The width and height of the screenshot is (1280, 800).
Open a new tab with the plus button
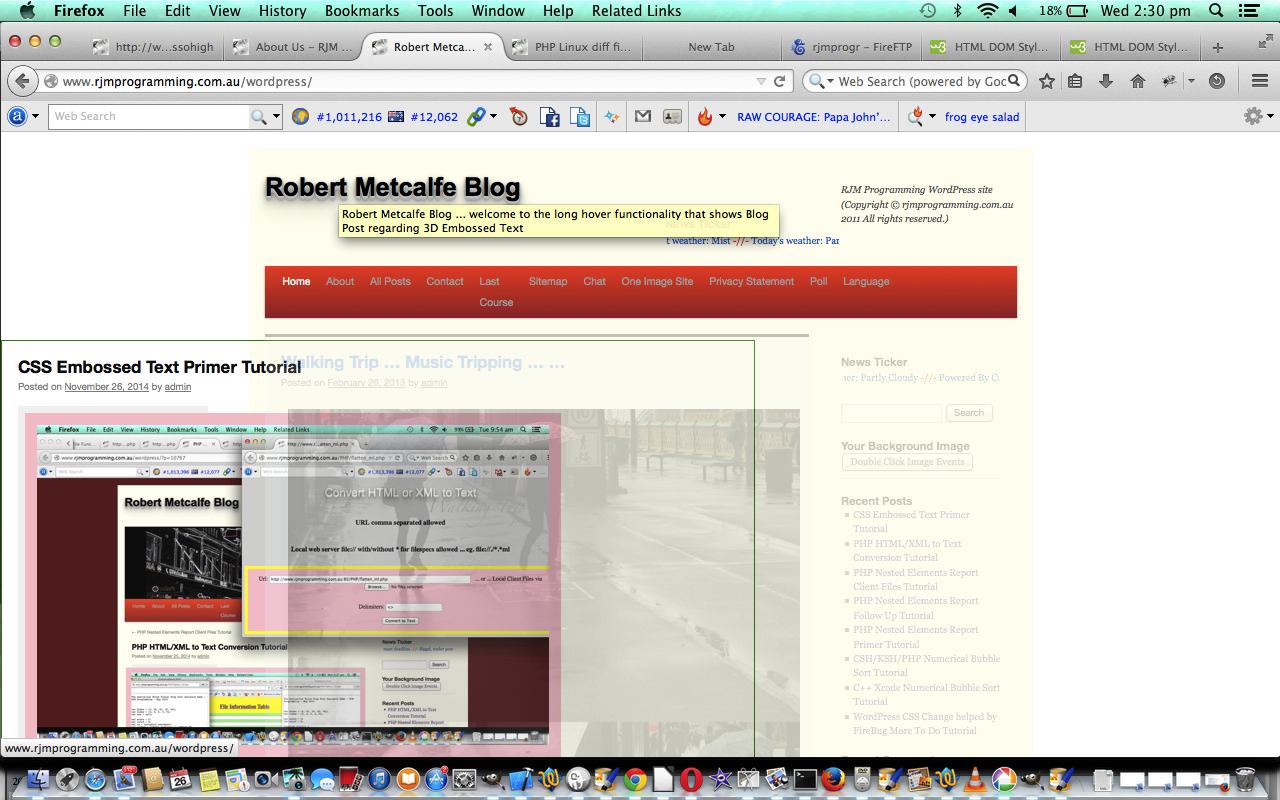1217,47
